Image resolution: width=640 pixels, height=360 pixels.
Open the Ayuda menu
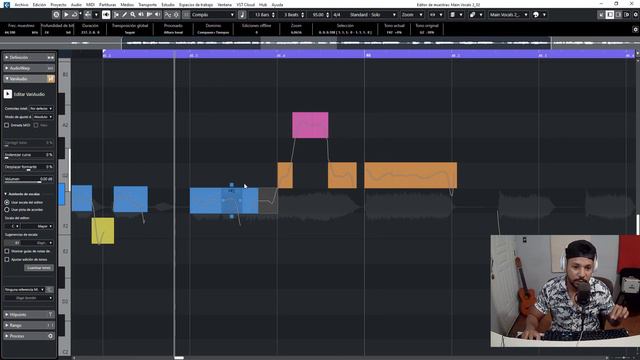[277, 4]
